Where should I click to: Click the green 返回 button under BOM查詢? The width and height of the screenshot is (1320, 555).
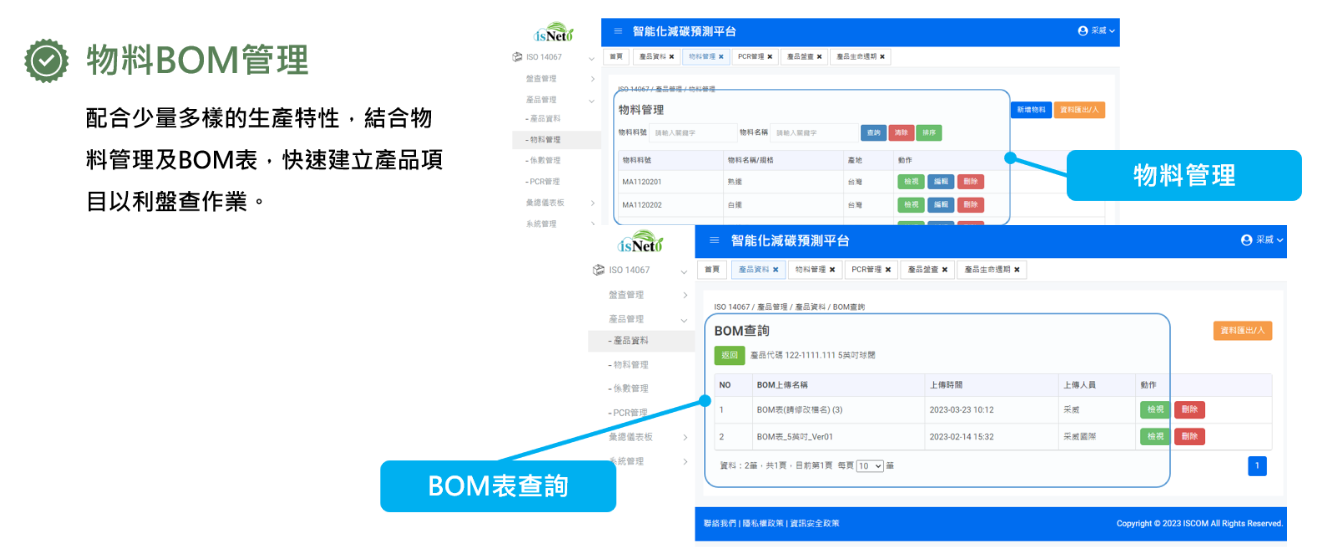(729, 355)
